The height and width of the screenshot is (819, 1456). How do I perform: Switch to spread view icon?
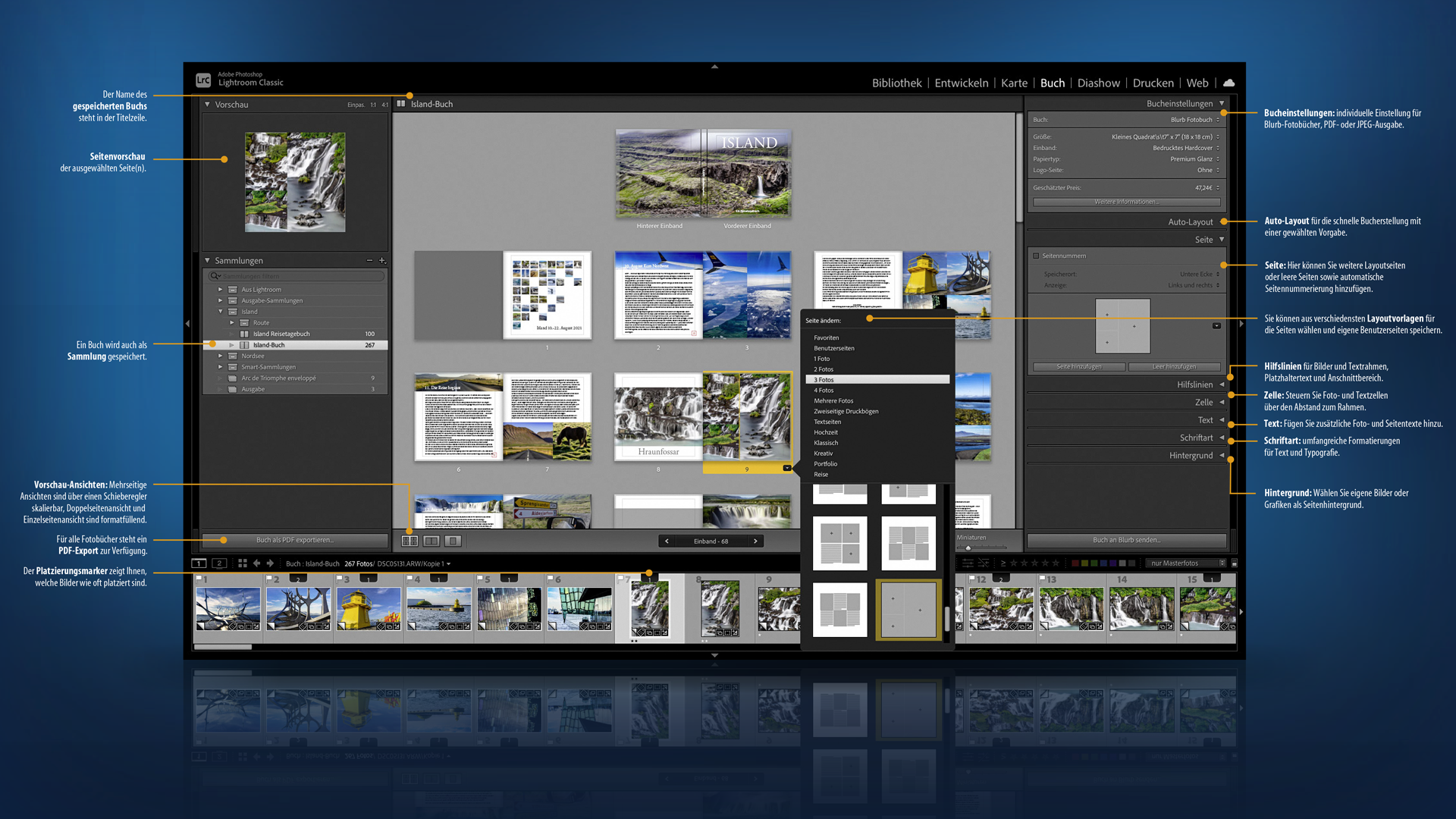pyautogui.click(x=431, y=541)
